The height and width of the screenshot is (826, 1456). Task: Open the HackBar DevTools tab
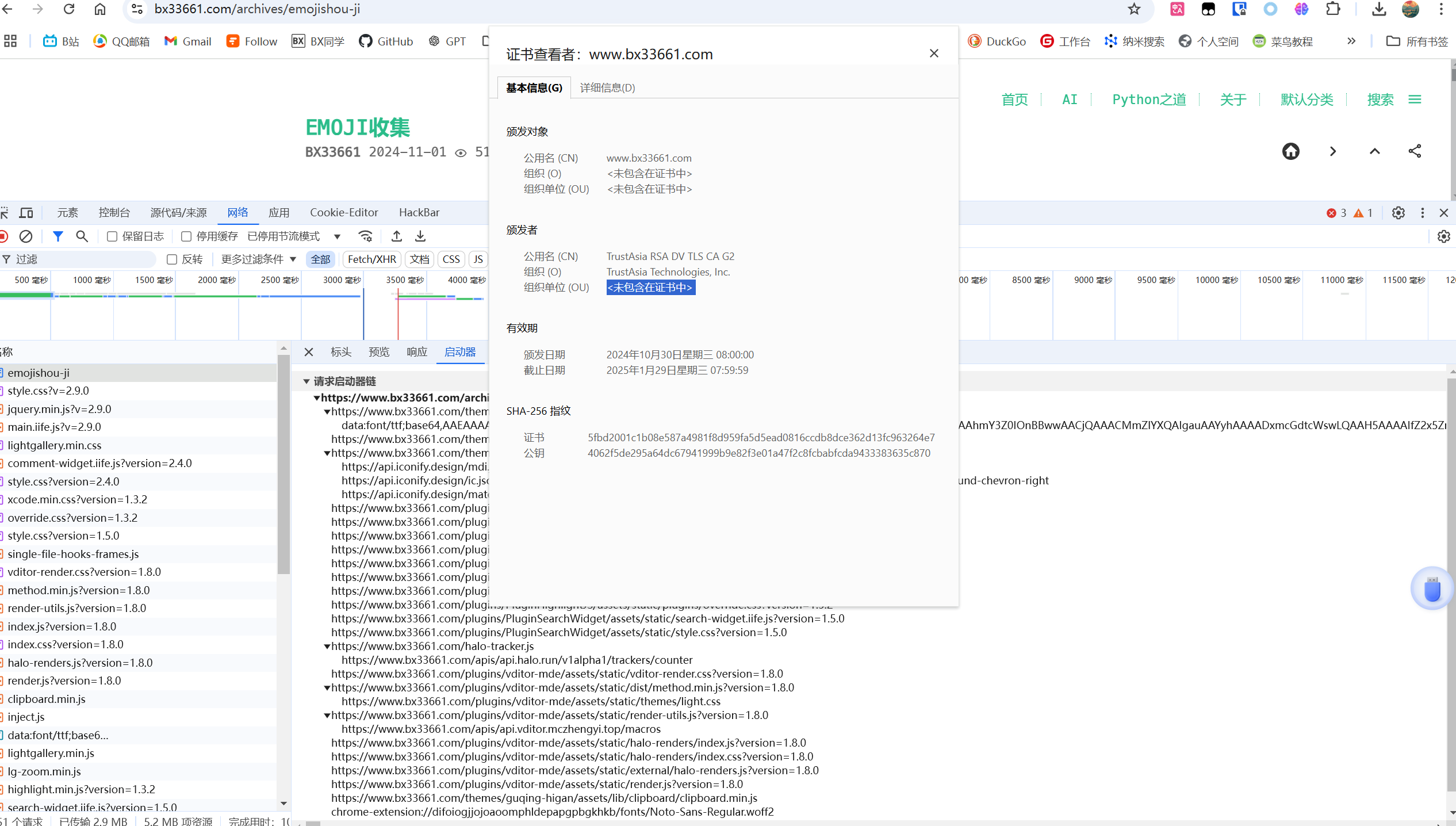tap(419, 213)
